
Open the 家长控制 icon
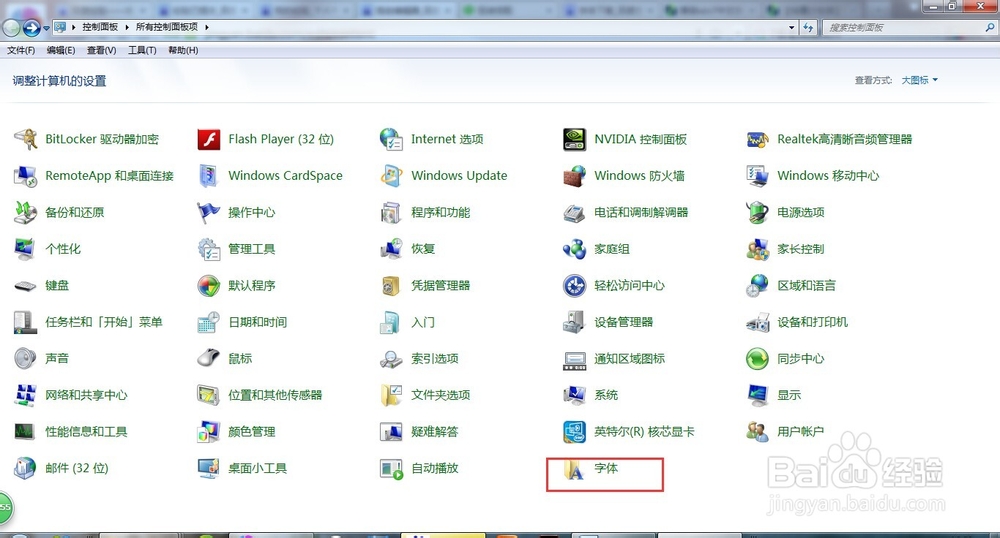click(x=757, y=249)
